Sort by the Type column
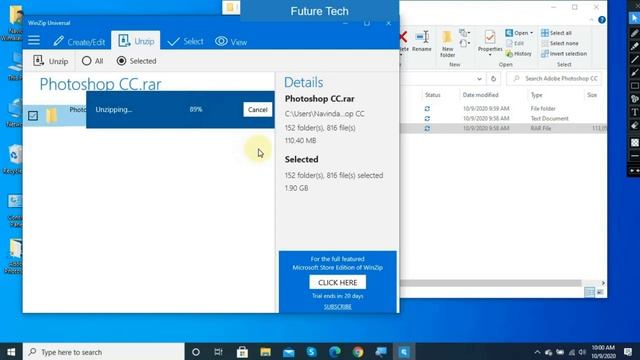This screenshot has width=640, height=360. (x=537, y=95)
